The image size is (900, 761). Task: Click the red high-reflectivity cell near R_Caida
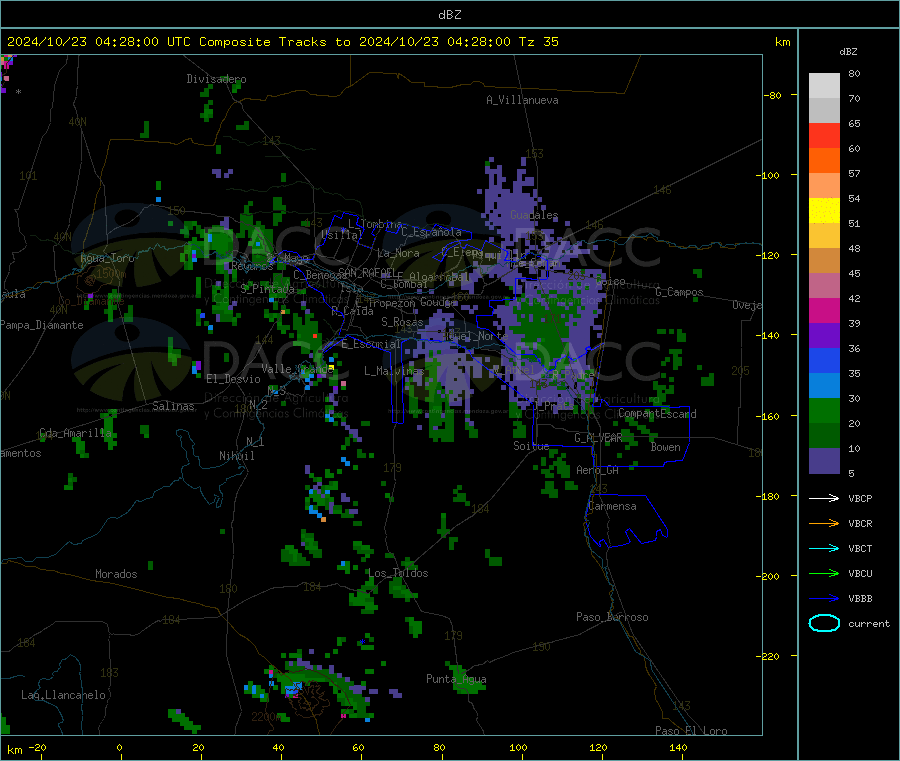315,336
